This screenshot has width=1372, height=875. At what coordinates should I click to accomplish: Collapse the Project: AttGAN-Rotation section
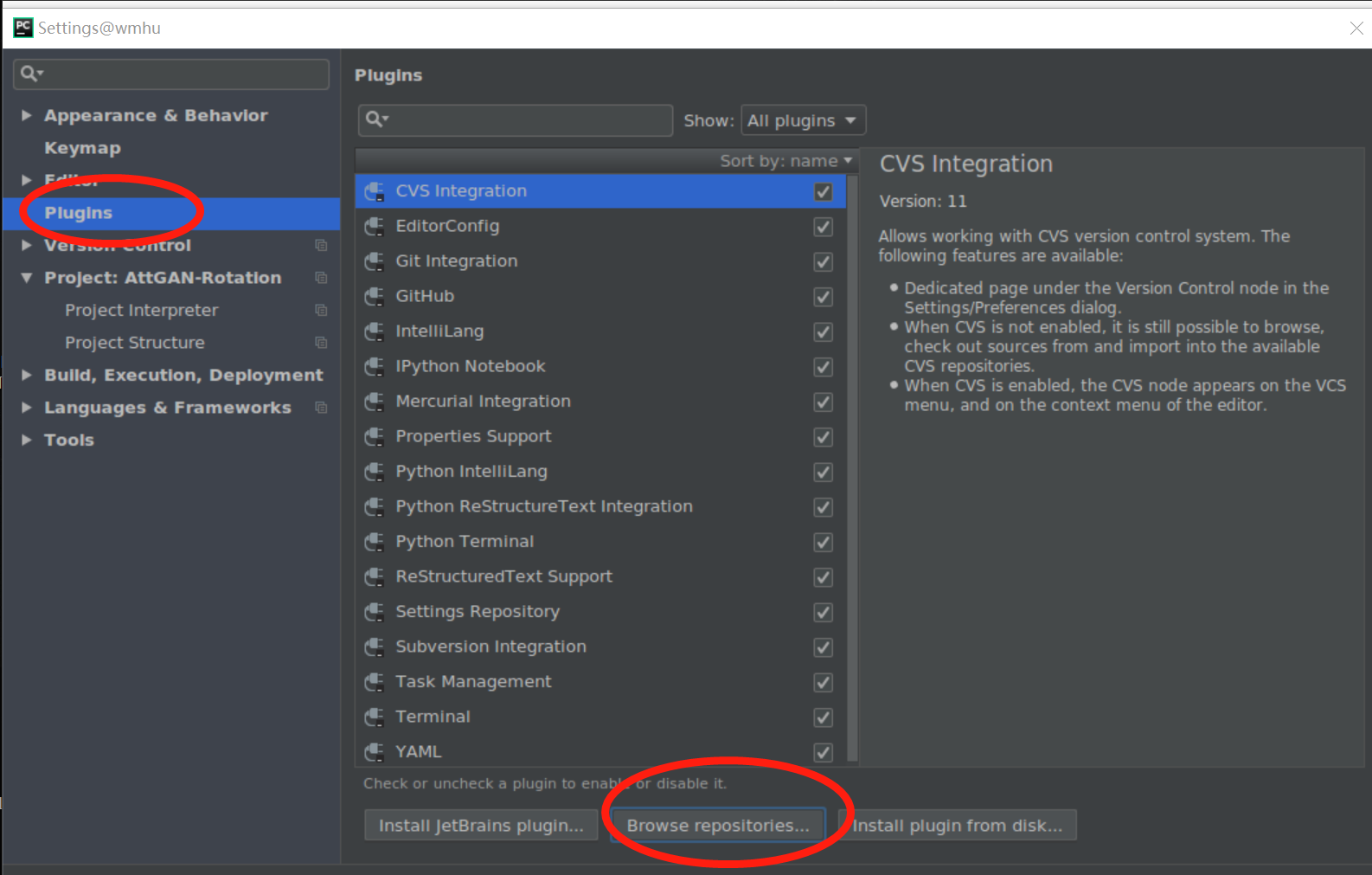point(27,278)
